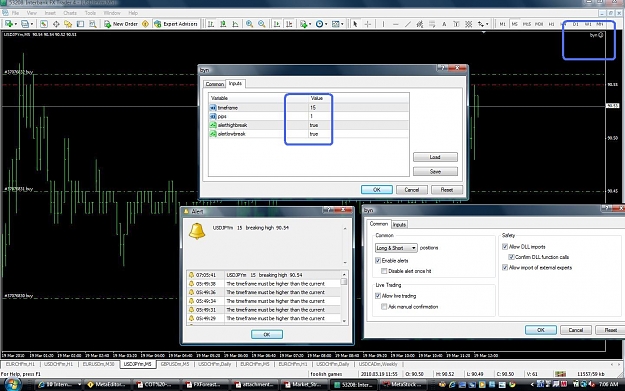The width and height of the screenshot is (625, 391).
Task: Toggle the Disable alert once hit checkbox
Action: tap(384, 271)
